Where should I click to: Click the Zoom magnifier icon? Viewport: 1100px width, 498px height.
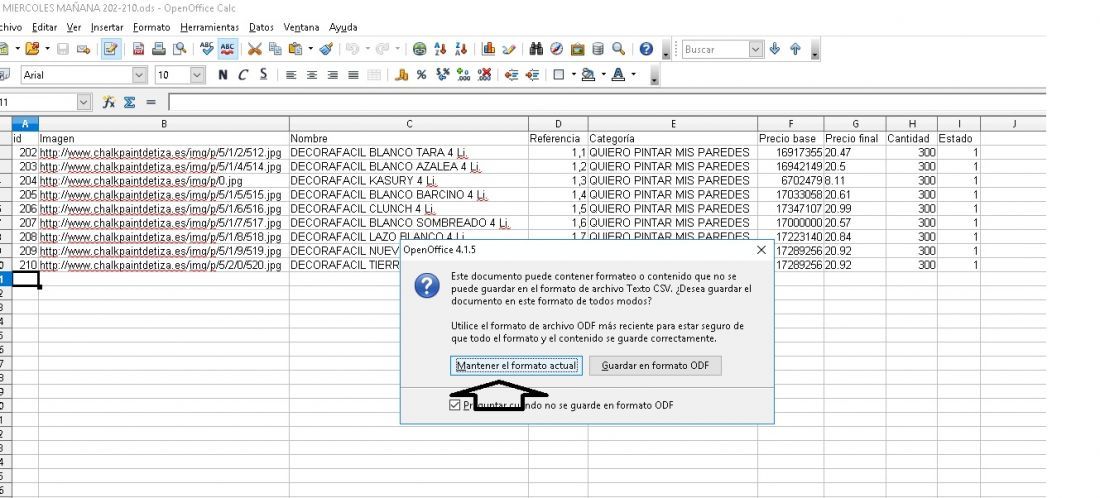tap(618, 49)
